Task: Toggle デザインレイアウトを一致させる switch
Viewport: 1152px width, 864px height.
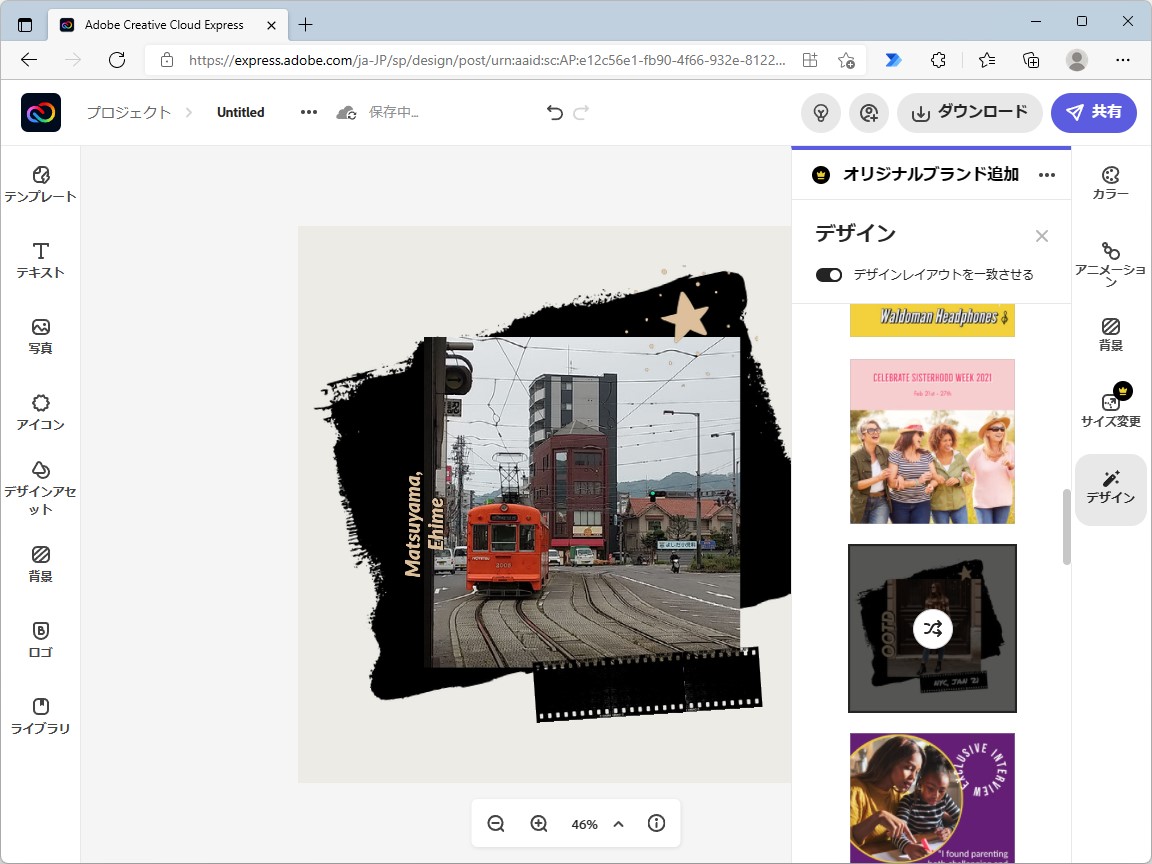Action: (x=829, y=274)
